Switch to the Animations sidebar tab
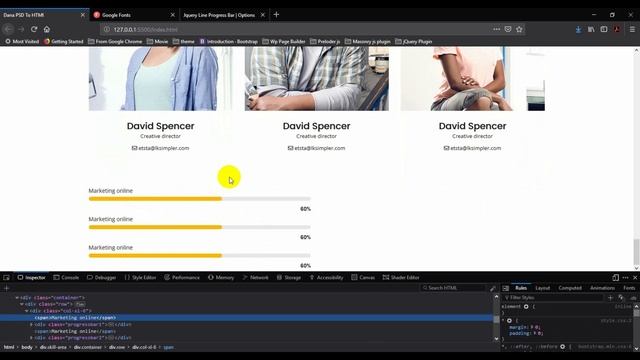640x360 pixels. pyautogui.click(x=602, y=288)
